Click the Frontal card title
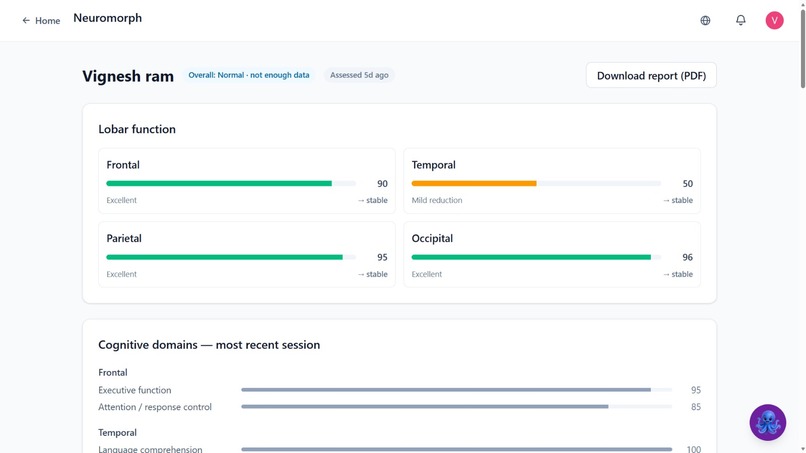Screen dimensions: 806x453 pyautogui.click(x=123, y=165)
